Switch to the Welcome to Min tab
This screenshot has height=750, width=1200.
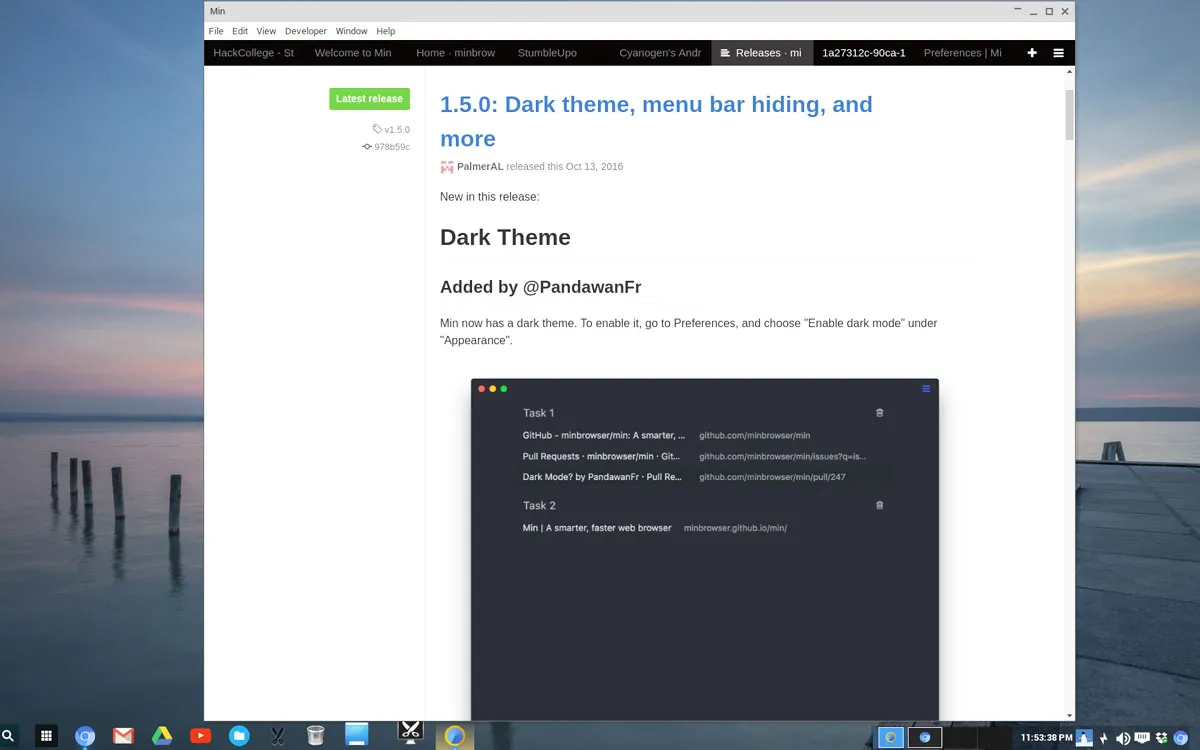click(353, 52)
